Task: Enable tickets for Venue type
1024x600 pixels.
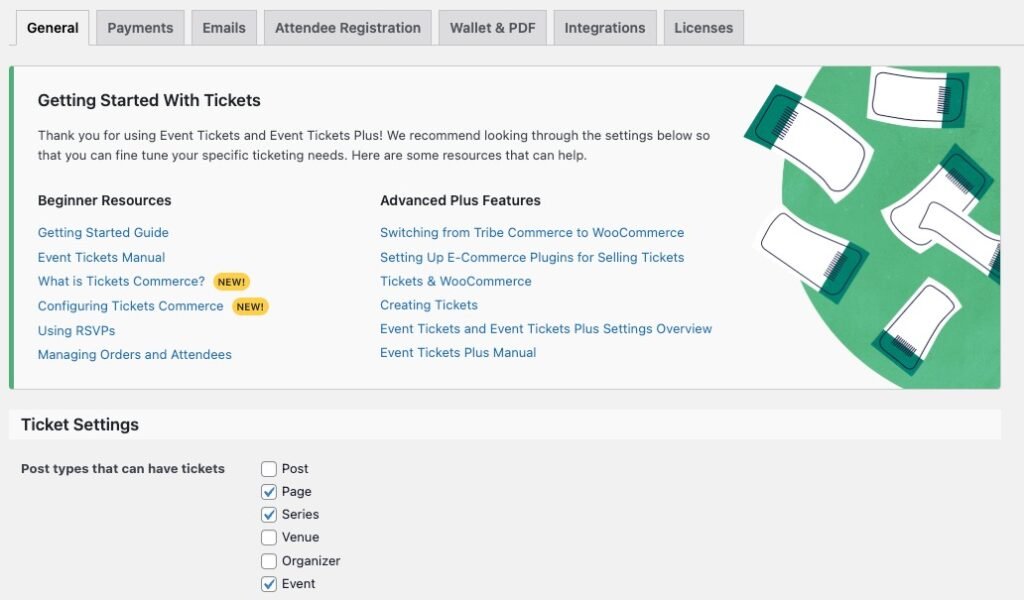Action: pyautogui.click(x=268, y=537)
